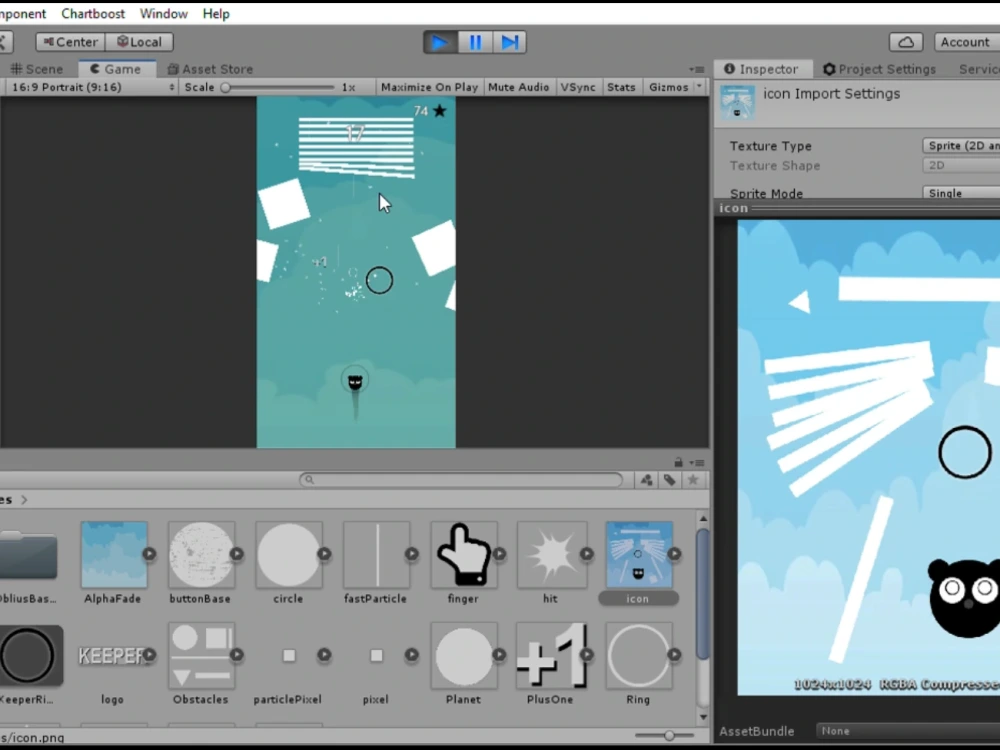
Task: Expand the buttonBase asset arrow
Action: (x=237, y=554)
